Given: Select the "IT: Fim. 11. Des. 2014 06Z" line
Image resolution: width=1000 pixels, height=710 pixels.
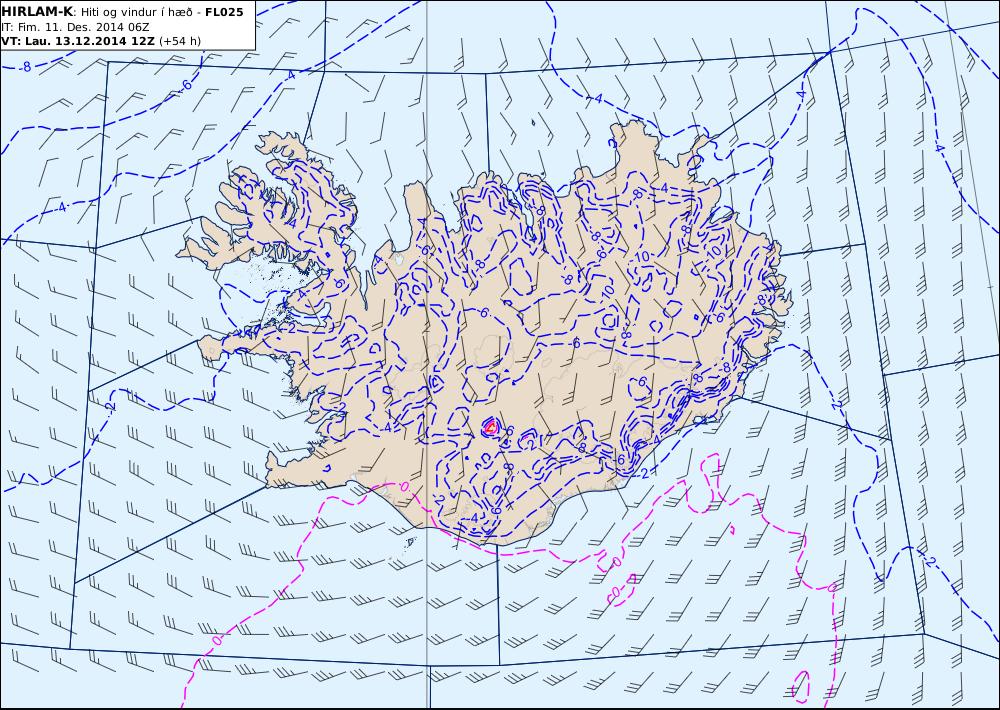Looking at the screenshot, I should (x=75, y=27).
